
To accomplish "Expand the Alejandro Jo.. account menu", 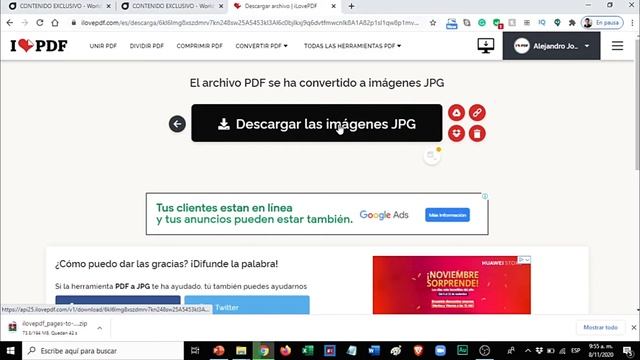I will point(551,46).
